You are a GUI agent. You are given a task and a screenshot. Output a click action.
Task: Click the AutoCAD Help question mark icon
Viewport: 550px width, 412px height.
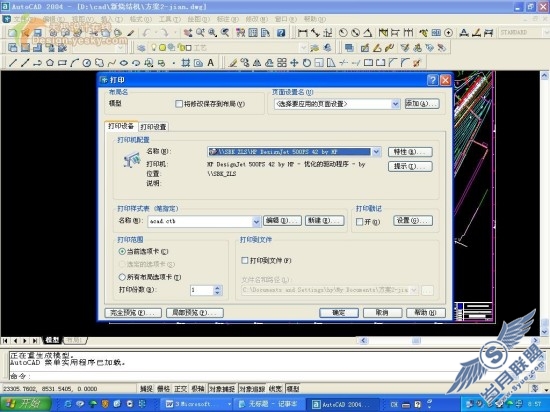pos(281,33)
